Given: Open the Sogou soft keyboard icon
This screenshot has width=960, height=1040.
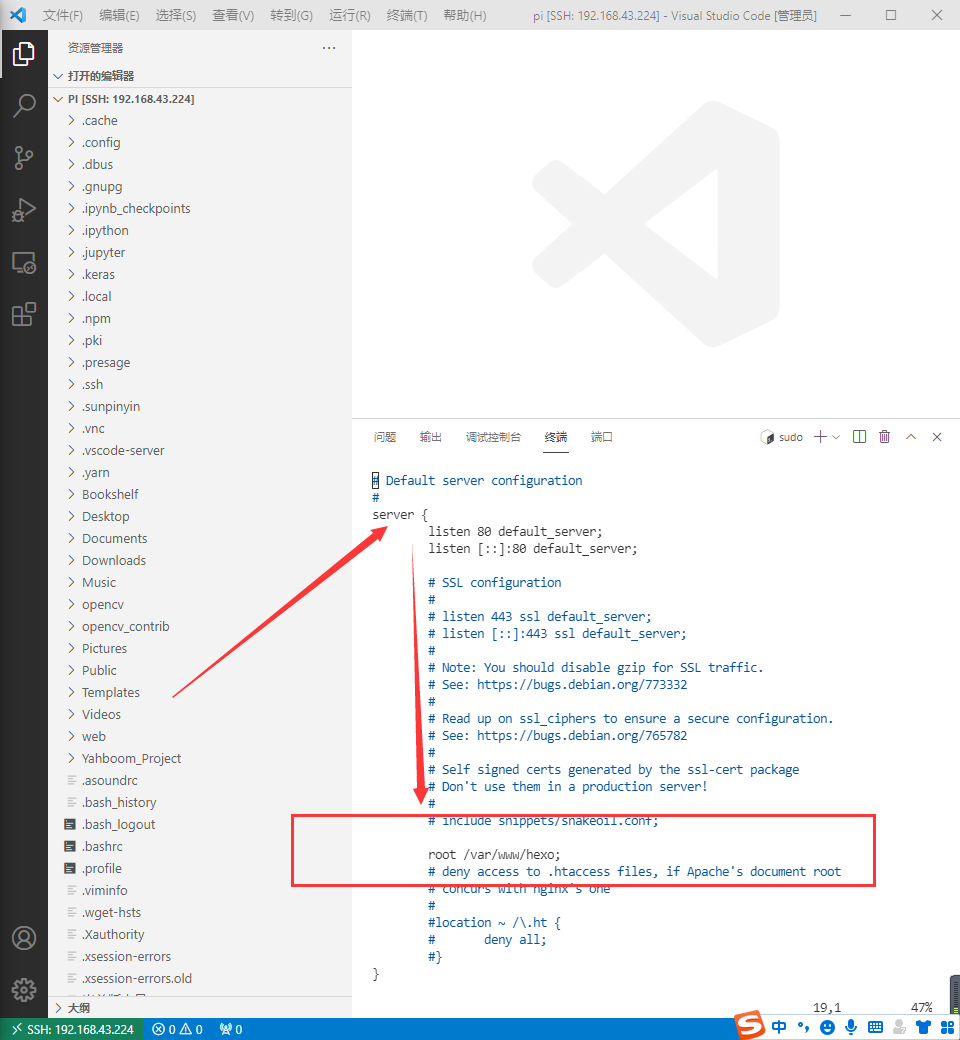Looking at the screenshot, I should pyautogui.click(x=875, y=1027).
